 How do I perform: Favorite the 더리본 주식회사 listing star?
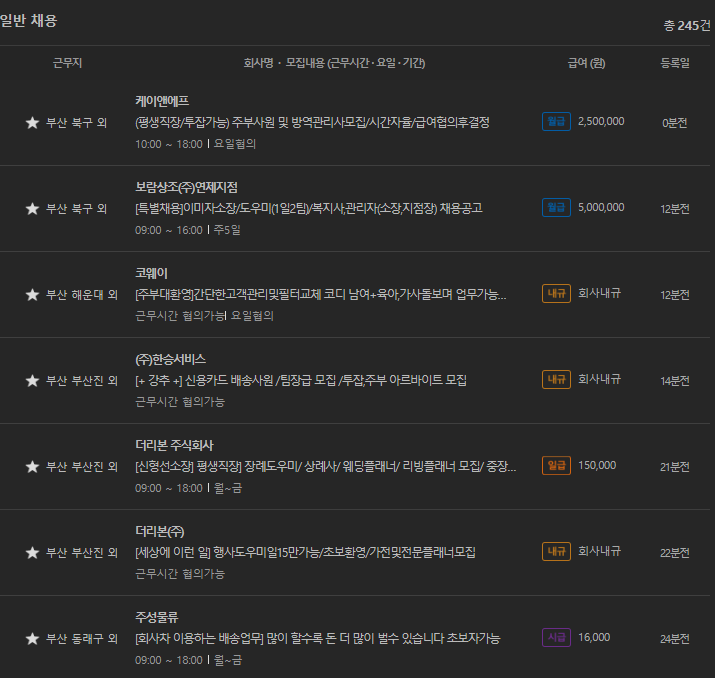tap(32, 467)
